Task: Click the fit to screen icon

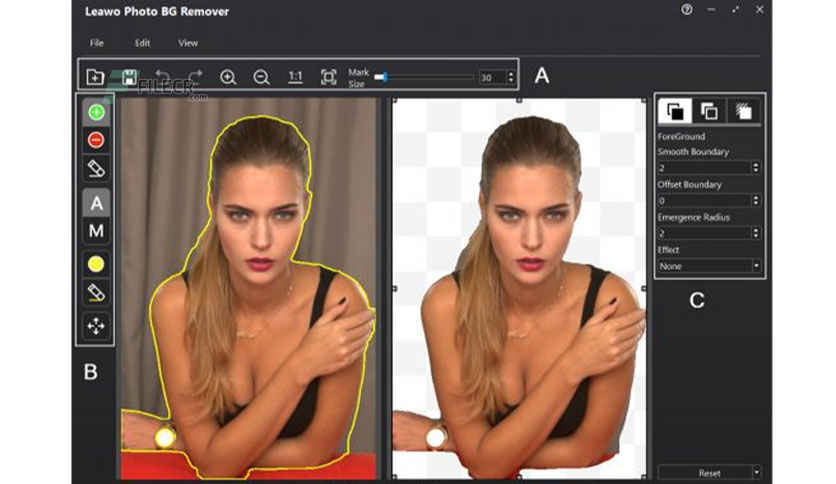Action: [x=328, y=77]
